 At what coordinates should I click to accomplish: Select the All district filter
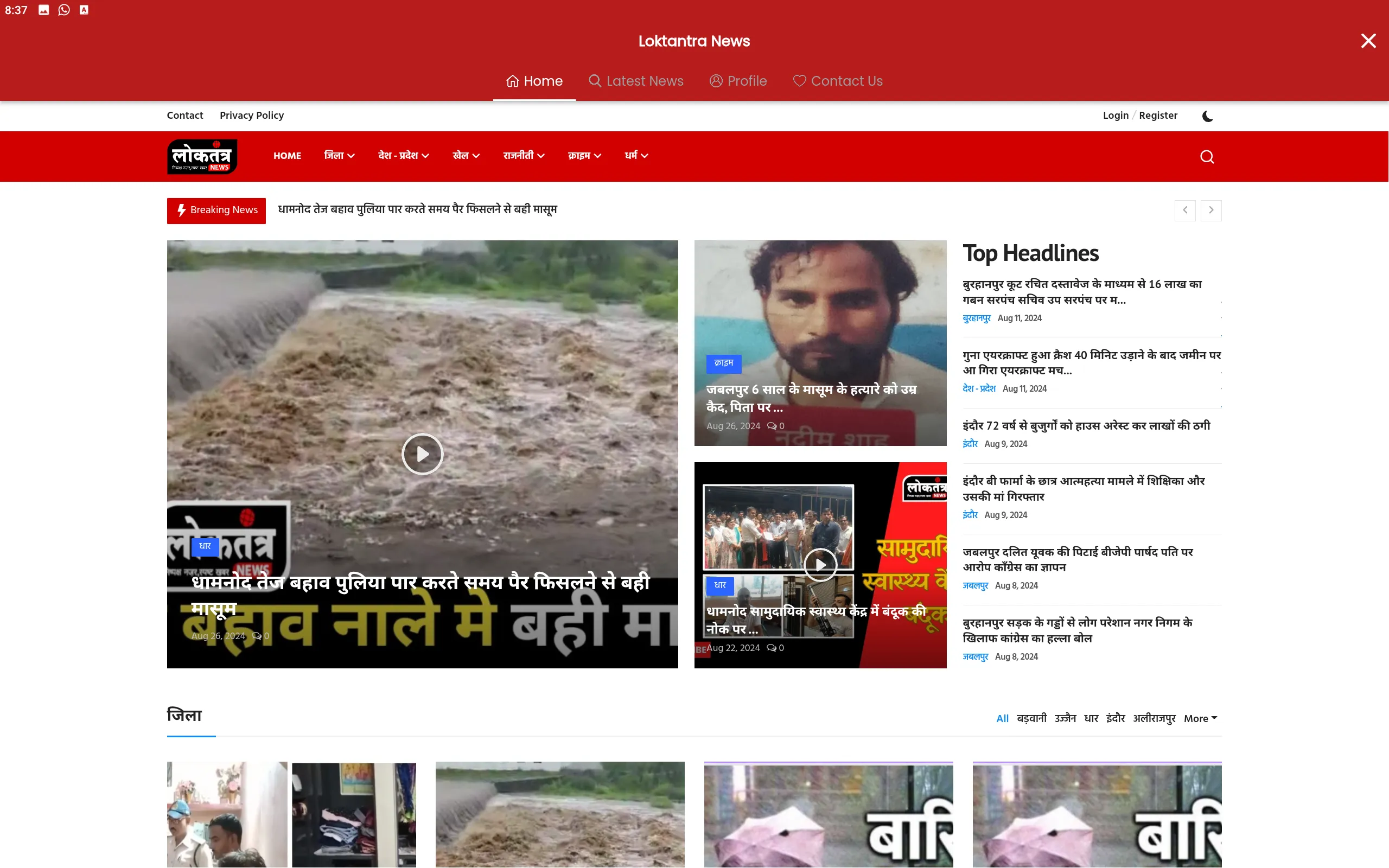[1002, 718]
